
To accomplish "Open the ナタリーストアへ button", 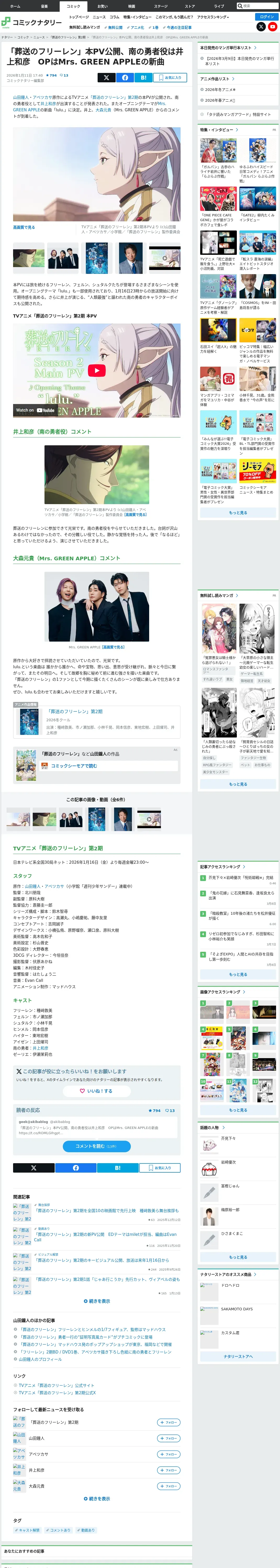I will pyautogui.click(x=238, y=1356).
